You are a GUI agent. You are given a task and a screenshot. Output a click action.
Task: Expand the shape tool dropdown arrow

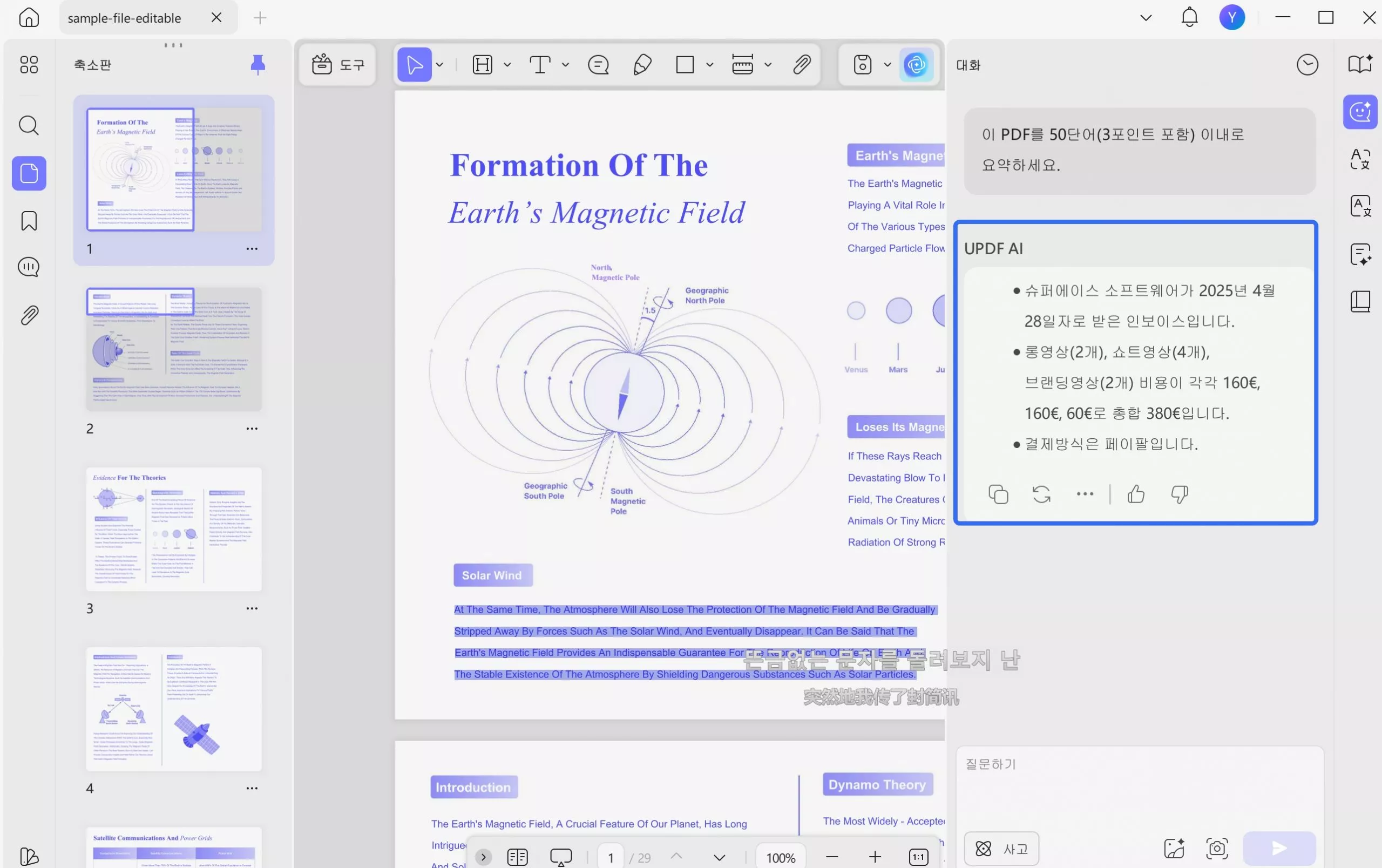click(x=710, y=65)
